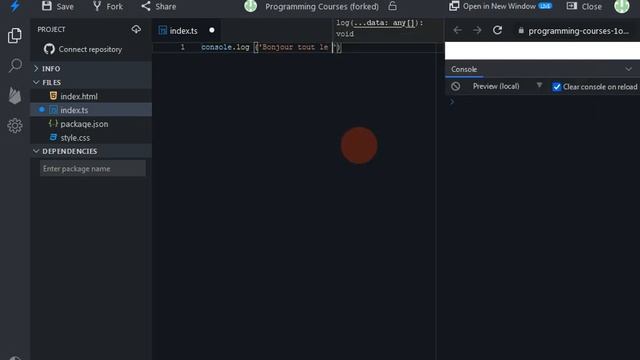Screen dimensions: 640x360
Task: Share the project
Action: (159, 7)
